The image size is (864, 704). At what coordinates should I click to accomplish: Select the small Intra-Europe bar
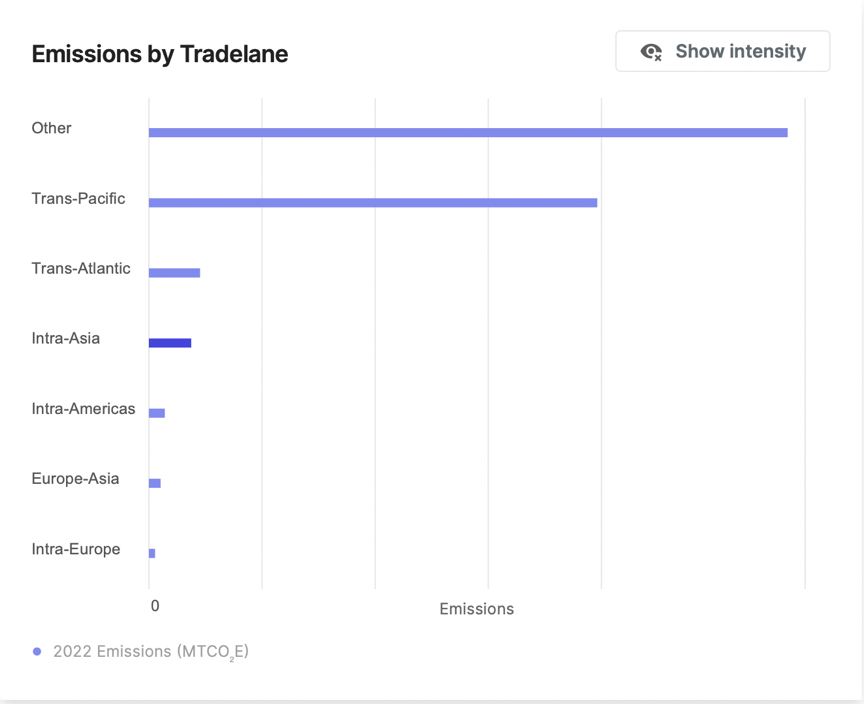(152, 553)
